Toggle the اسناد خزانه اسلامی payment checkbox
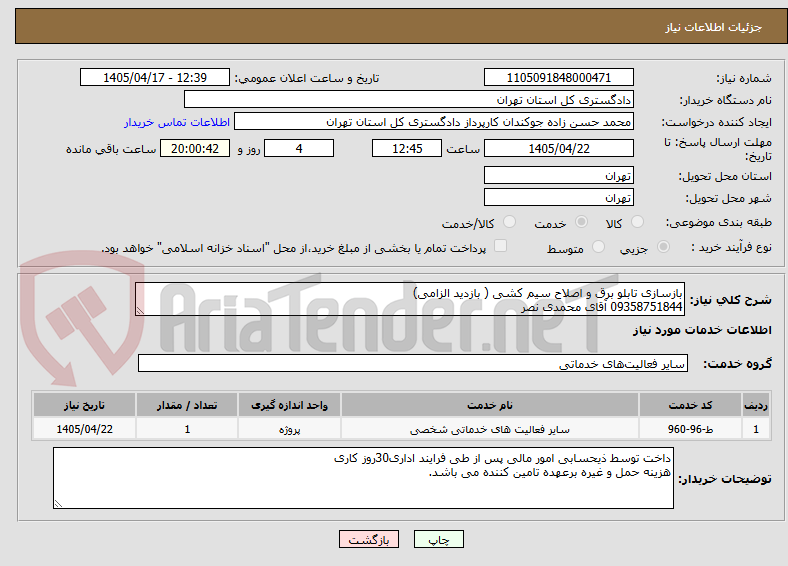Viewport: 788px width, 566px height. click(501, 246)
